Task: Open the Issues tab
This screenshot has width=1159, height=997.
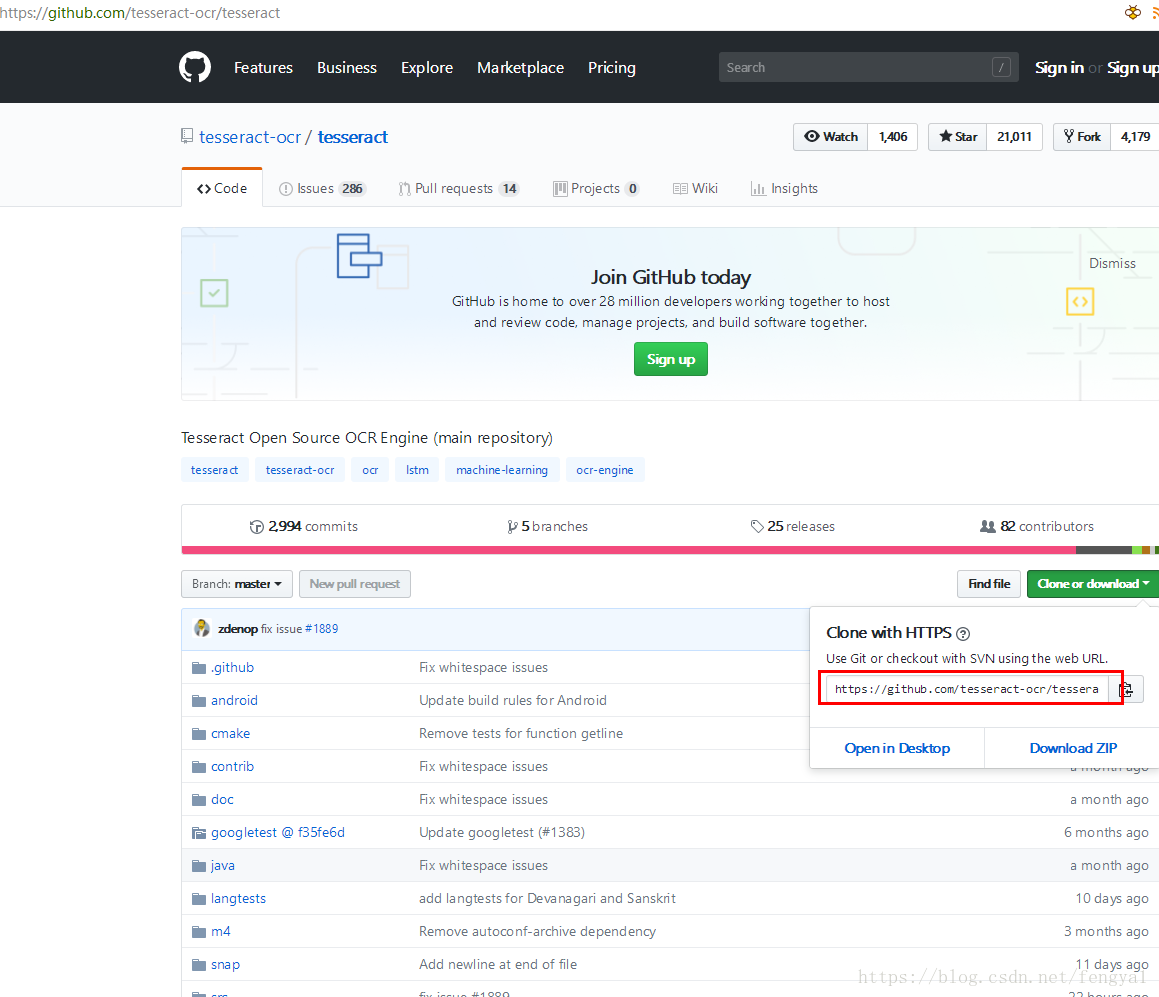Action: 322,188
